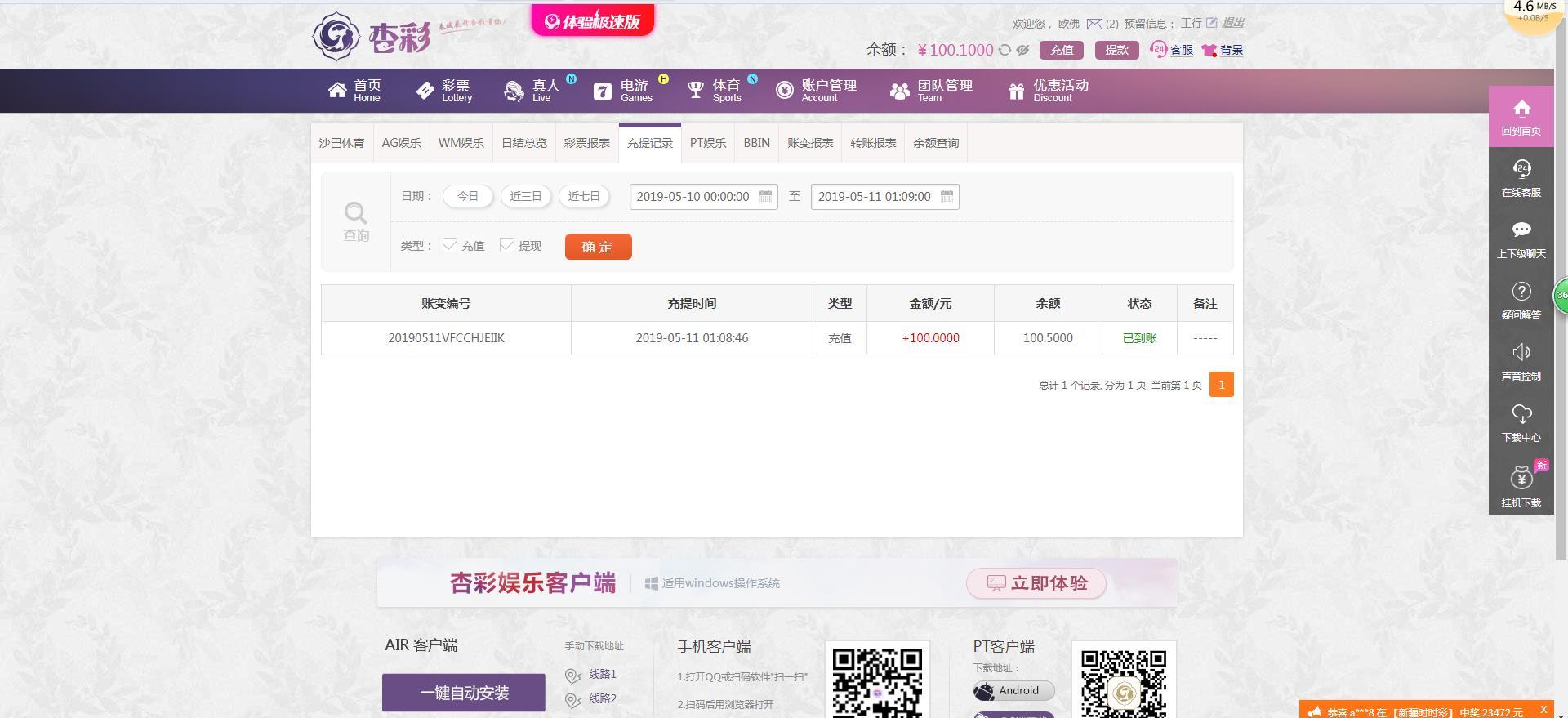Open the 真人 Live menu
1568x718 pixels.
tap(532, 91)
